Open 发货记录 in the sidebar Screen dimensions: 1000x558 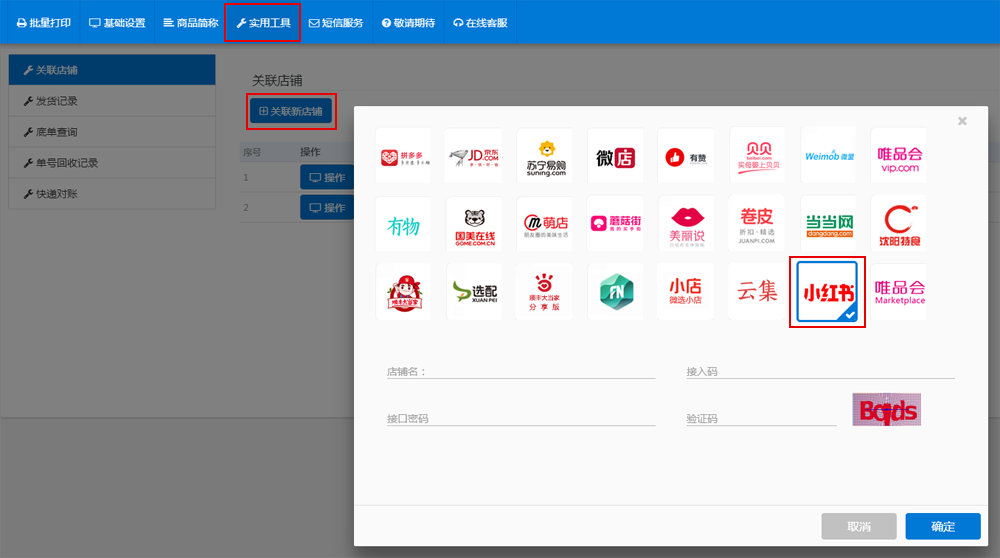[x=112, y=101]
